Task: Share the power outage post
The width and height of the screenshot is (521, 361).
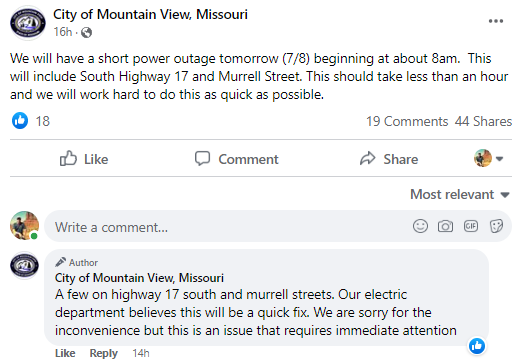Action: tap(389, 159)
